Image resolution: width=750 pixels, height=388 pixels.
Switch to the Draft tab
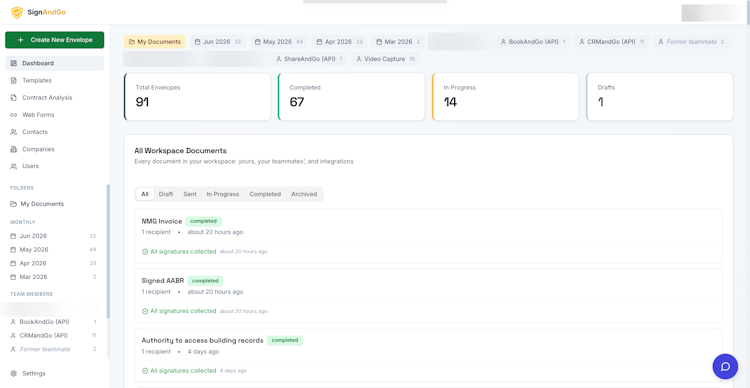tap(166, 194)
